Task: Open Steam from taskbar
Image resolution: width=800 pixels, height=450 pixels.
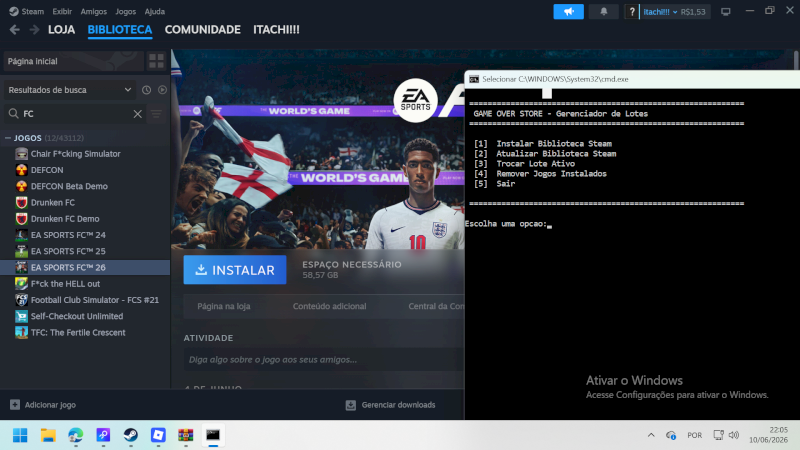Action: (131, 435)
